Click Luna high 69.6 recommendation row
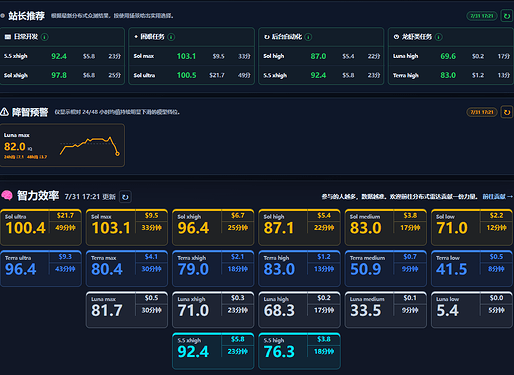Viewport: 514px width, 375px height. point(451,56)
